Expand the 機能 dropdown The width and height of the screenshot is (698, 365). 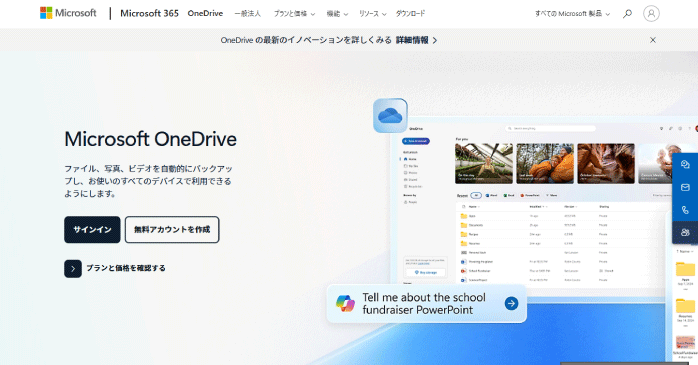pos(337,14)
